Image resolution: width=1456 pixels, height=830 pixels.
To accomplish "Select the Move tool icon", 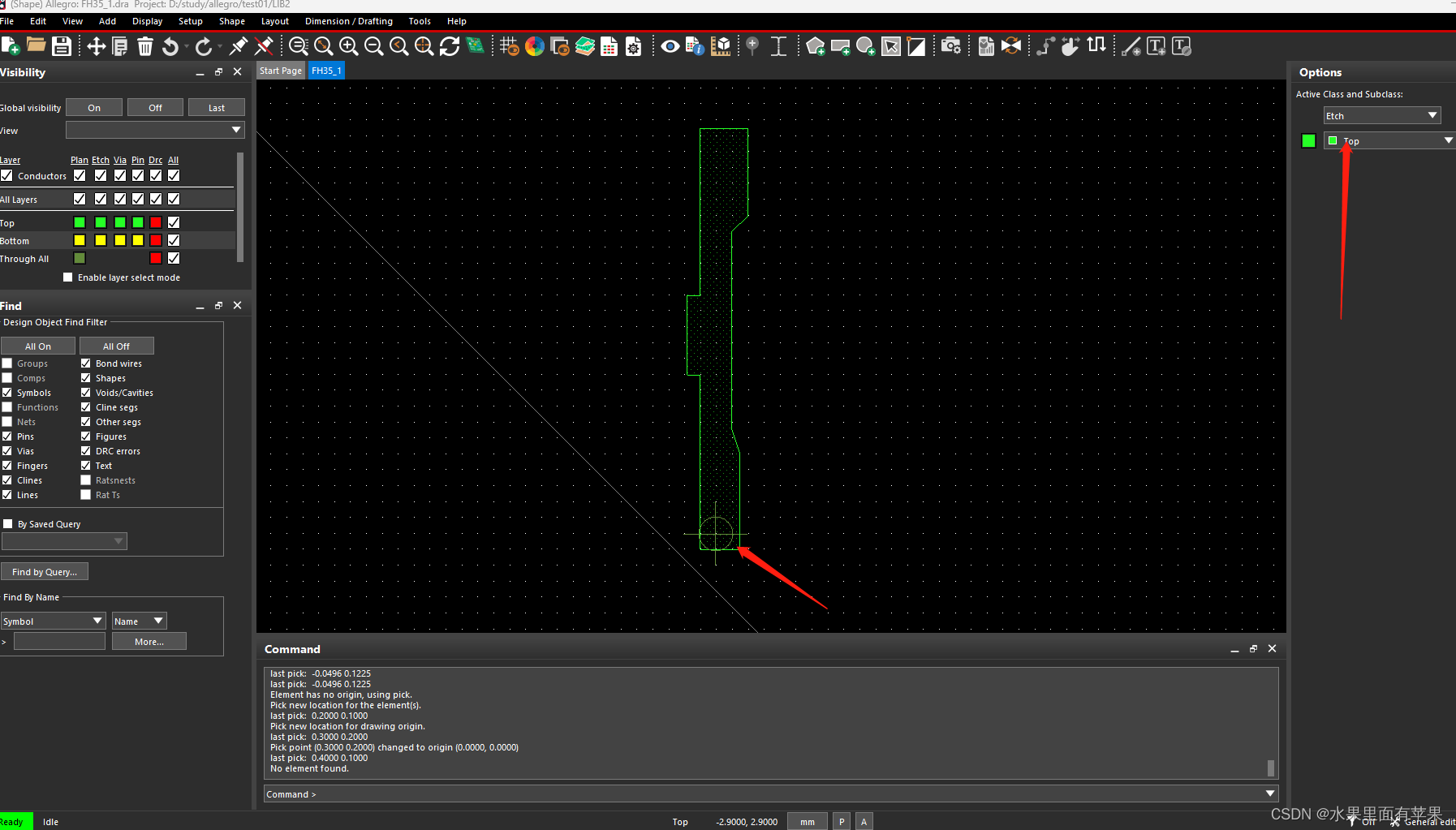I will click(x=96, y=46).
